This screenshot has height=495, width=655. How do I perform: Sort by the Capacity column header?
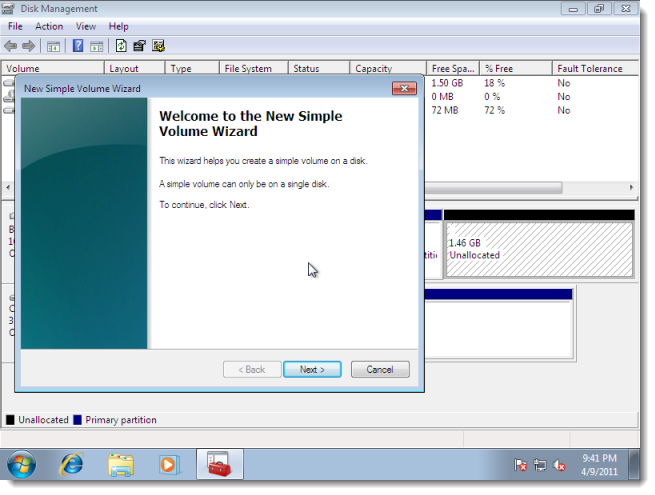[x=388, y=69]
